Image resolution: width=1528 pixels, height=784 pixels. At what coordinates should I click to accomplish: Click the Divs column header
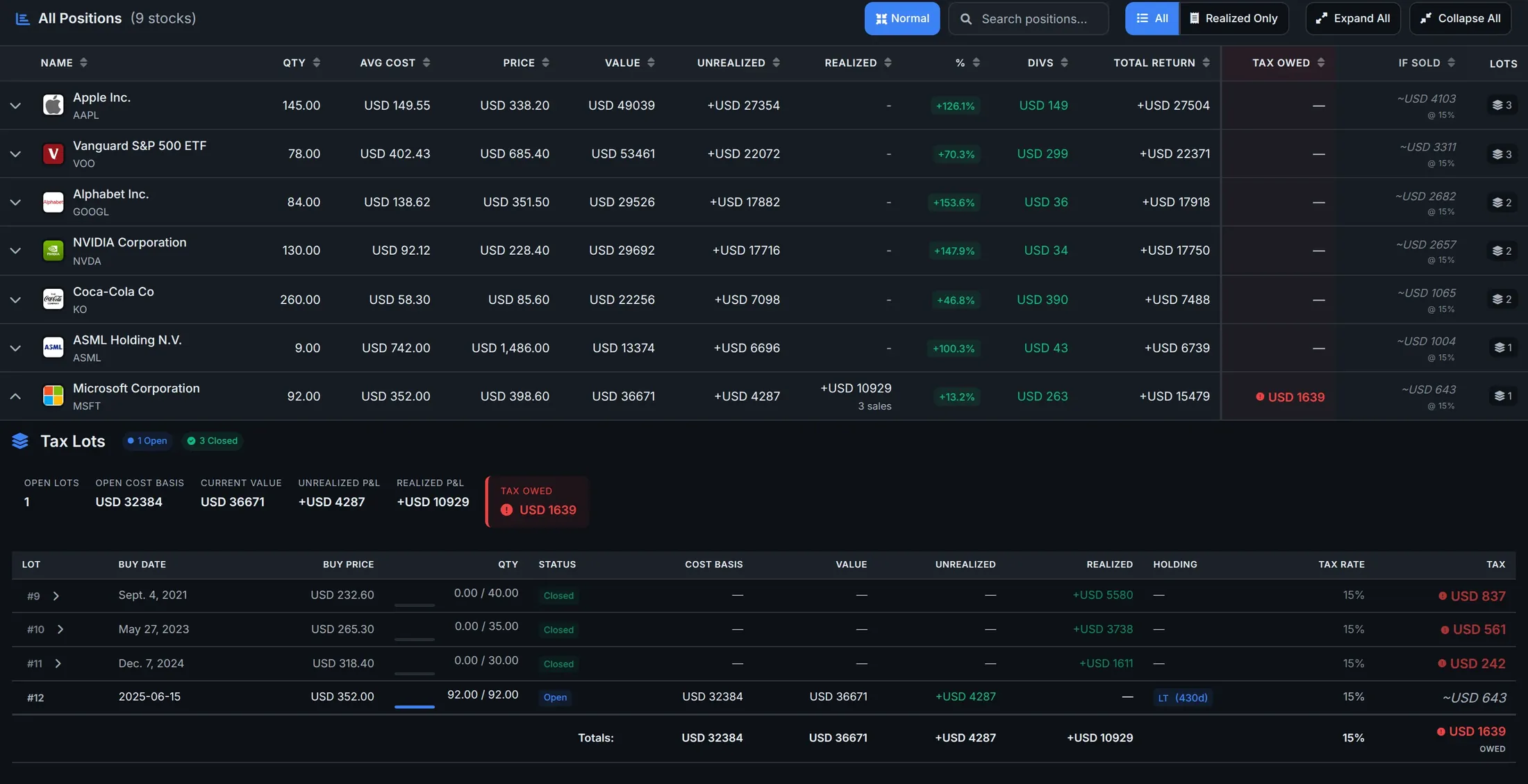[x=1047, y=62]
